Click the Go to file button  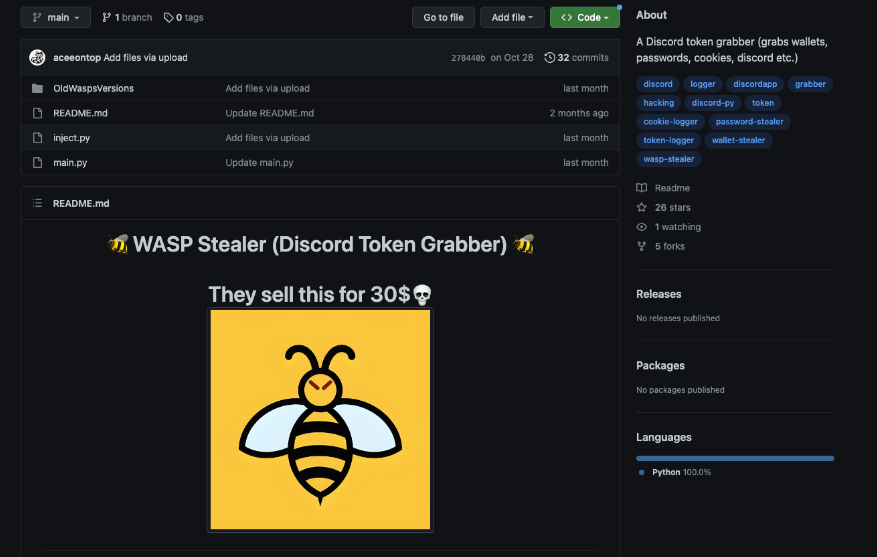[x=443, y=17]
